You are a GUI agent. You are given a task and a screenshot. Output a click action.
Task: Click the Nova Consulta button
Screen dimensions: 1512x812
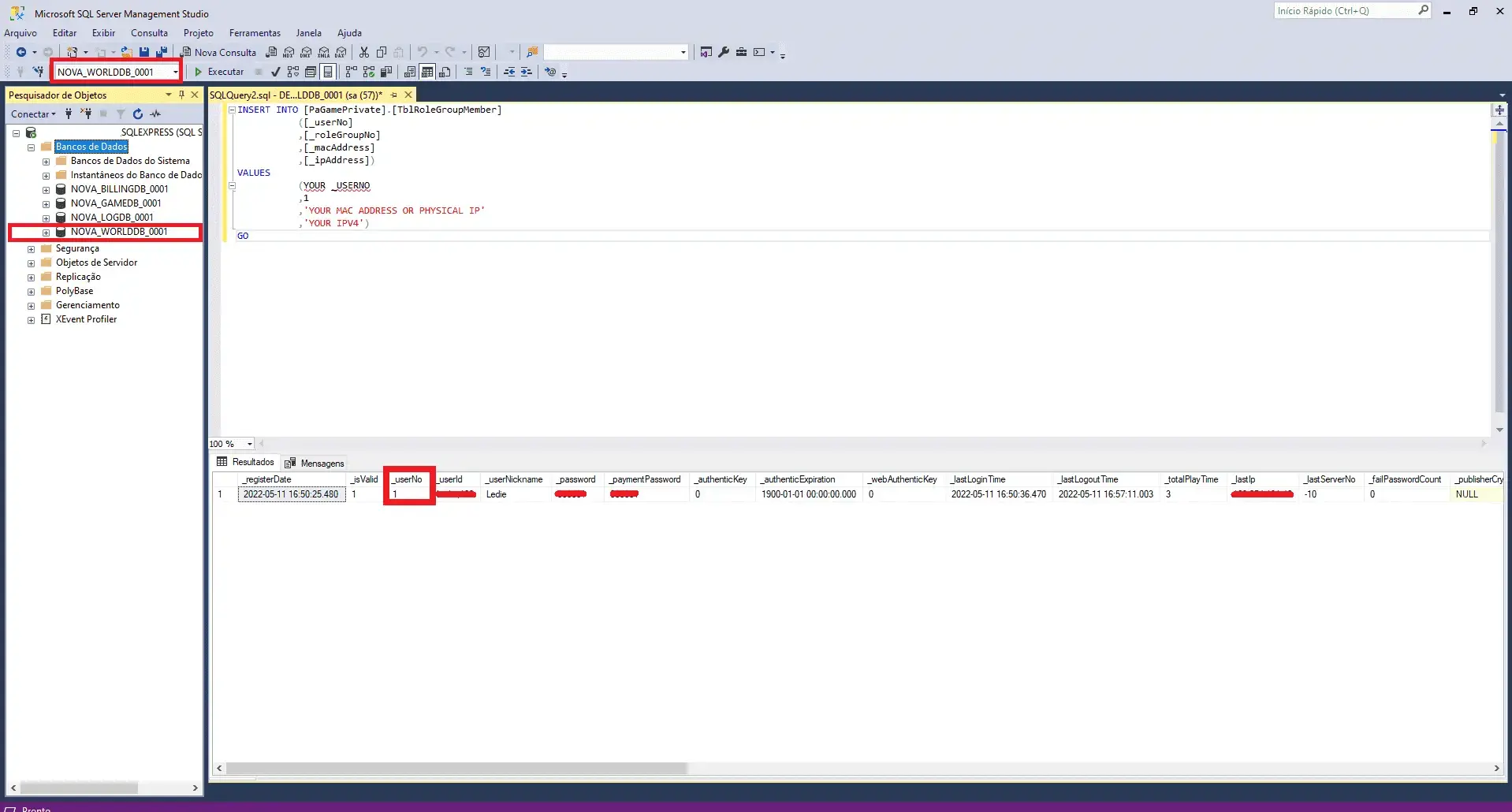pyautogui.click(x=218, y=52)
